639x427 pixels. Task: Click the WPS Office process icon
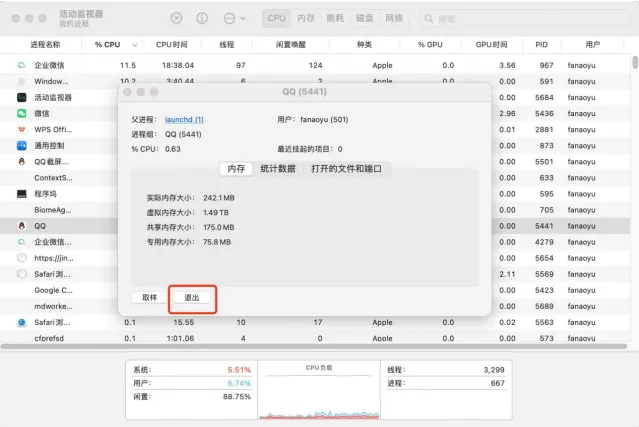pyautogui.click(x=22, y=130)
